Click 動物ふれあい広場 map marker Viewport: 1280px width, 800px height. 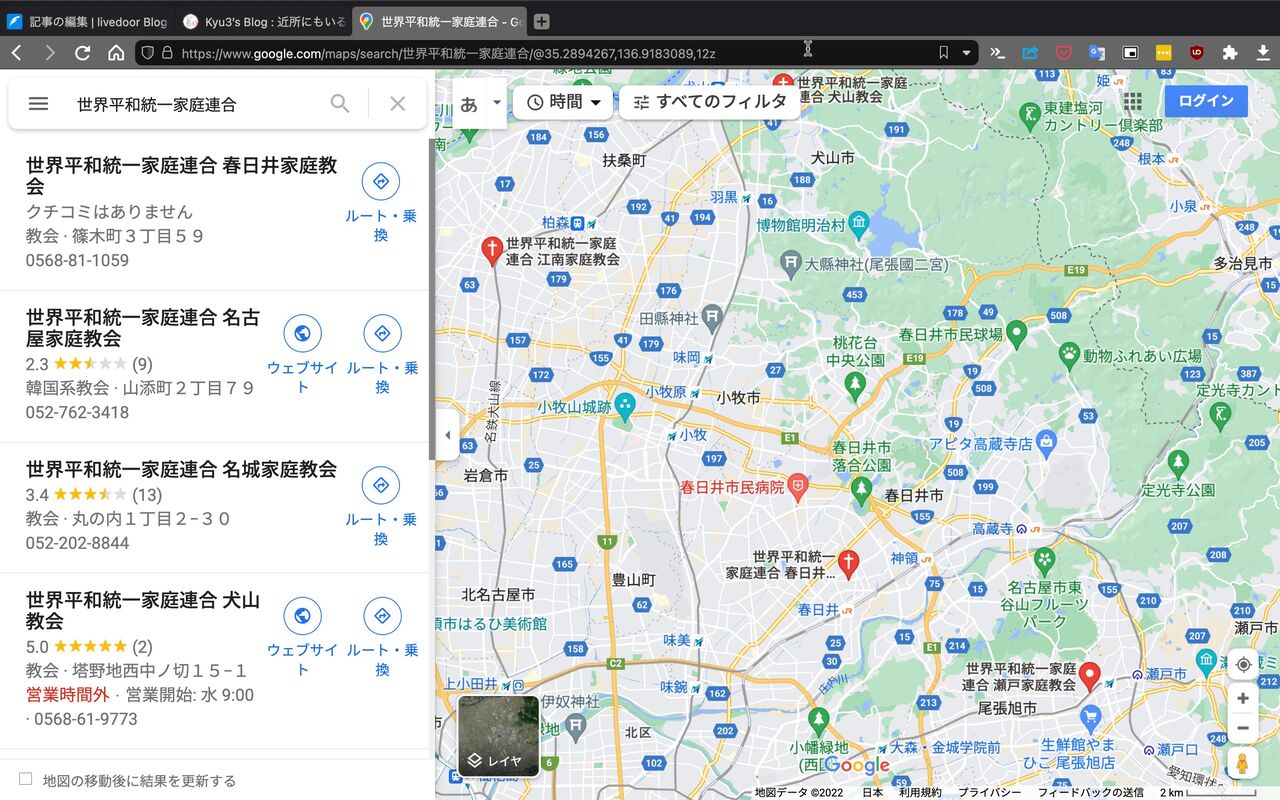pos(1071,354)
